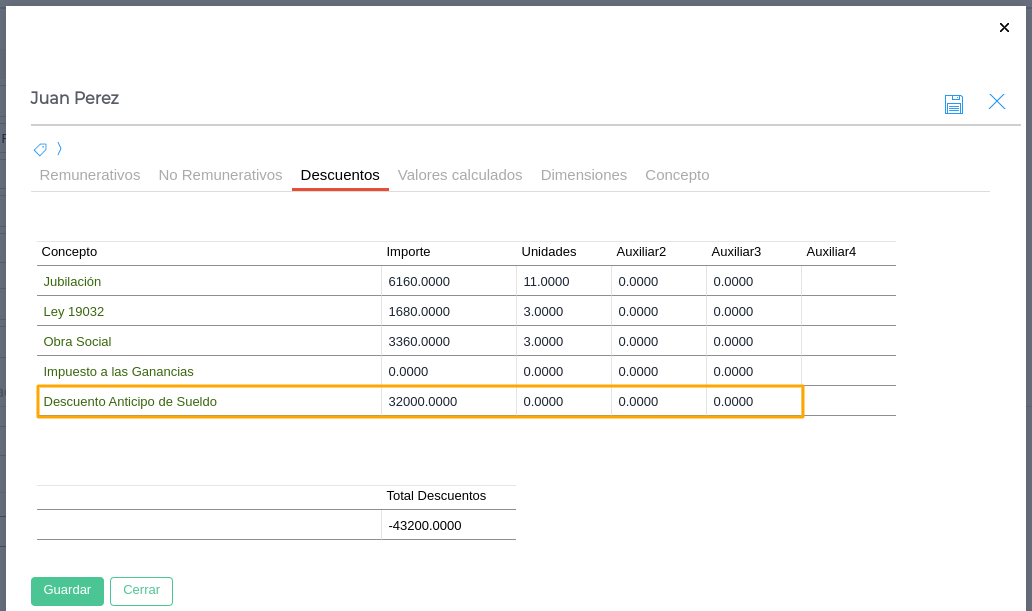1032x611 pixels.
Task: Open Impuesto a las Ganancias concept
Action: click(x=118, y=372)
